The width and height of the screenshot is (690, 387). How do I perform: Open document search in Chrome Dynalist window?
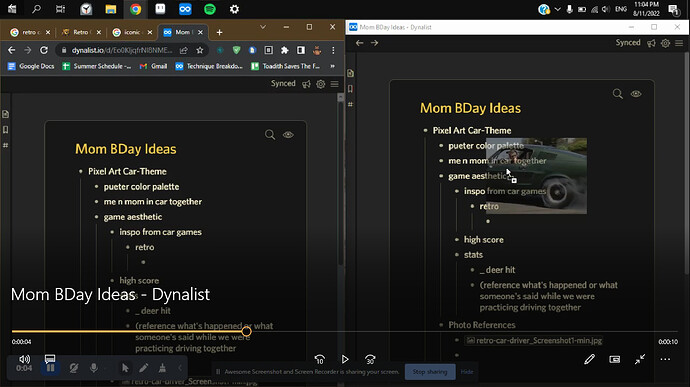pyautogui.click(x=270, y=135)
